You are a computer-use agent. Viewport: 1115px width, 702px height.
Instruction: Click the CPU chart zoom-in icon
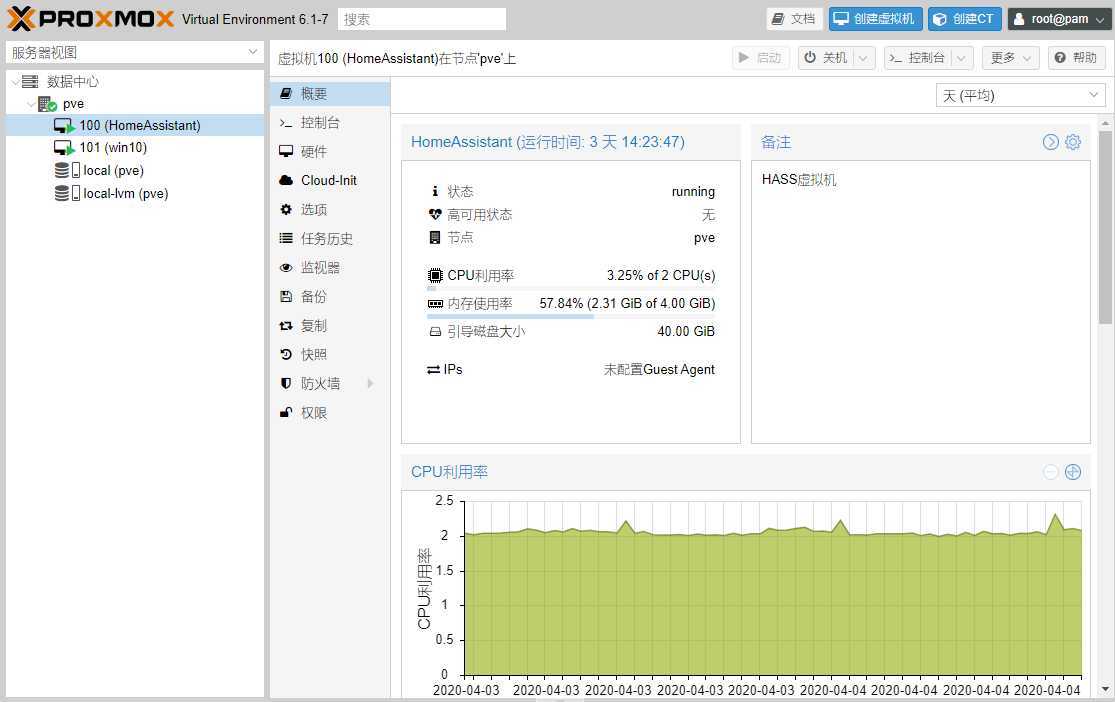(1073, 472)
